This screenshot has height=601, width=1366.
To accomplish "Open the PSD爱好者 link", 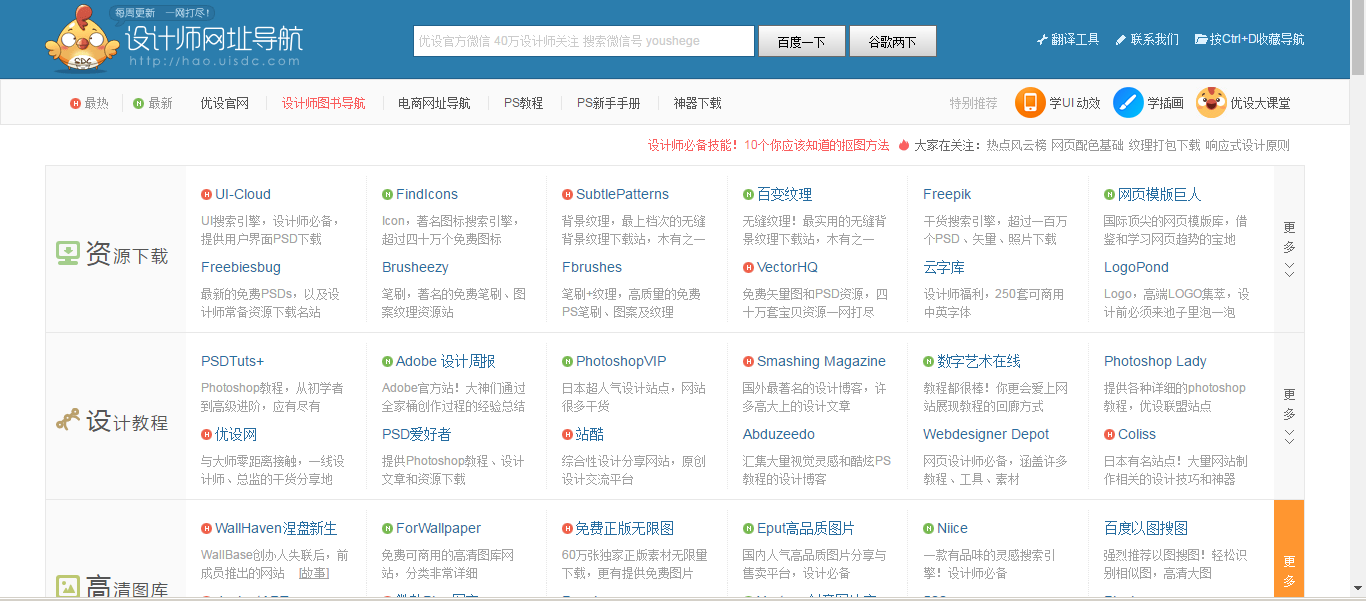I will (x=416, y=434).
